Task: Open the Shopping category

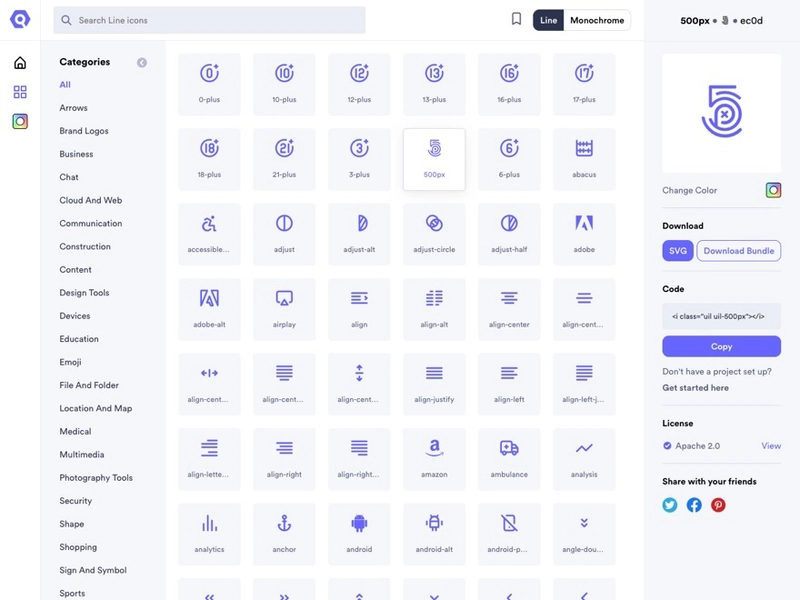Action: coord(78,547)
